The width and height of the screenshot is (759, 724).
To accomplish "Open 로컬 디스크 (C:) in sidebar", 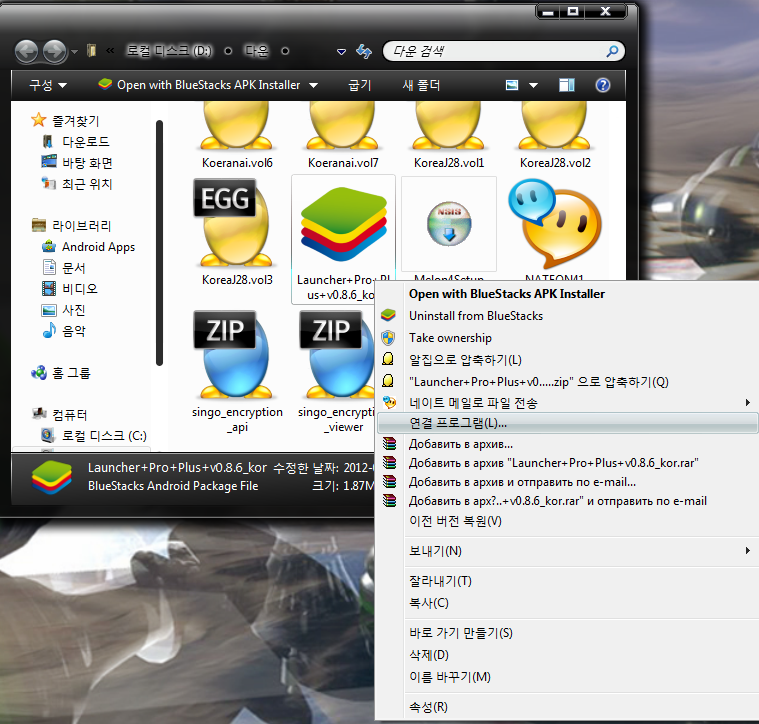I will click(94, 436).
